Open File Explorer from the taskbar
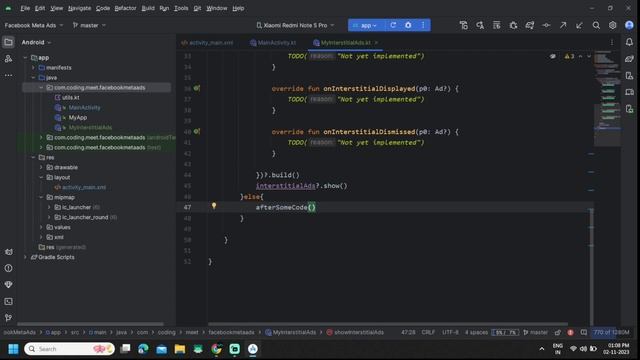This screenshot has height=360, width=640. tap(180, 349)
